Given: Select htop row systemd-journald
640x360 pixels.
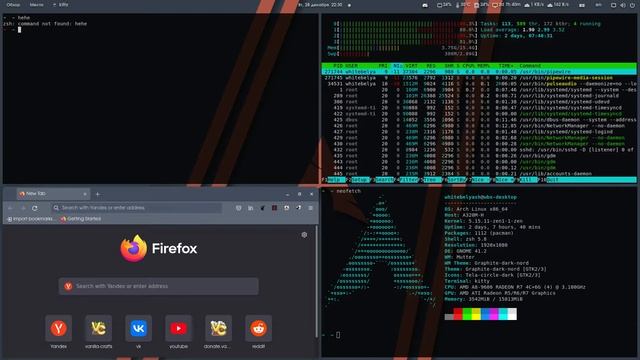Looking at the screenshot, I should point(479,96).
